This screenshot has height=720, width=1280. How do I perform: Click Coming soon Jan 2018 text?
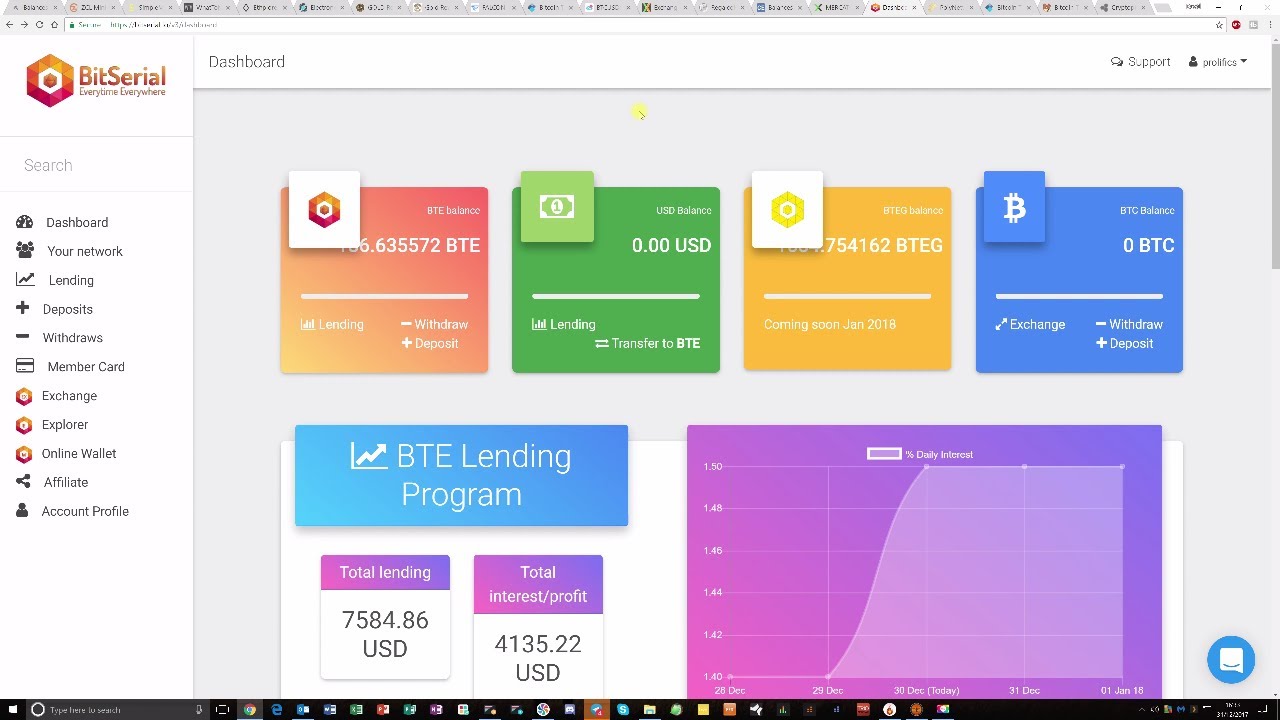(829, 324)
